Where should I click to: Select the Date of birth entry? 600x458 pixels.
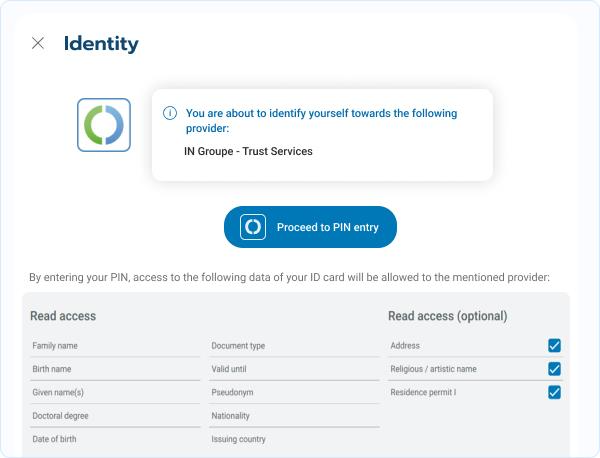coord(54,439)
